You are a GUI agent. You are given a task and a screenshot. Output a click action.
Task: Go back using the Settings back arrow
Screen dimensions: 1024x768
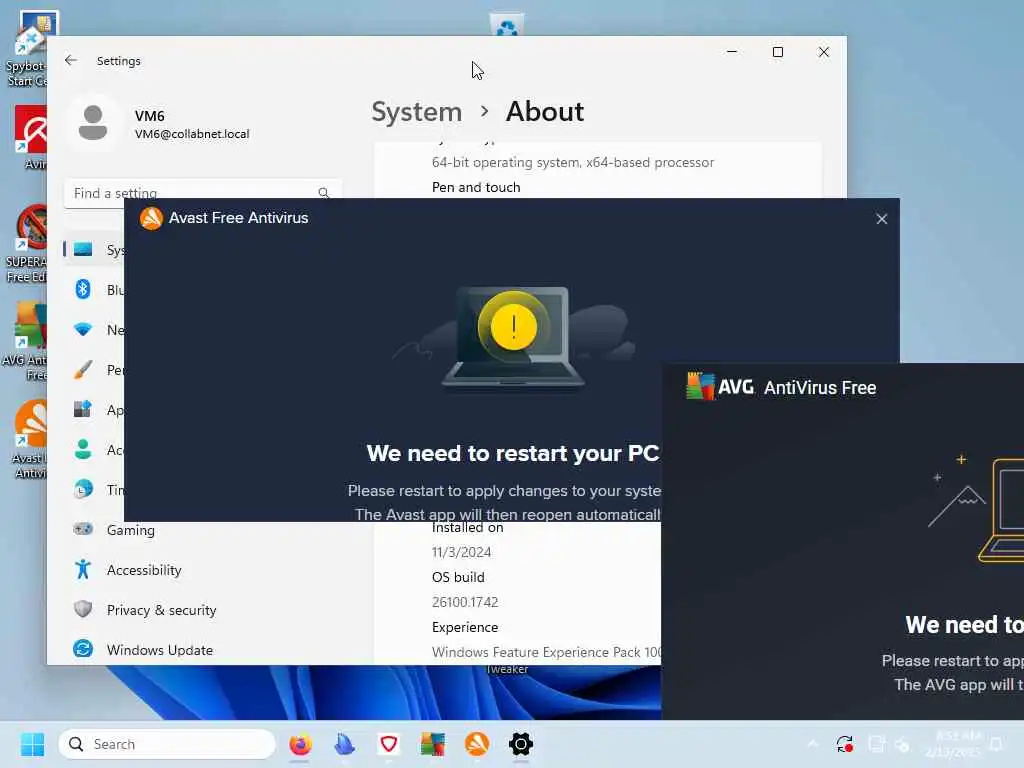pos(71,61)
